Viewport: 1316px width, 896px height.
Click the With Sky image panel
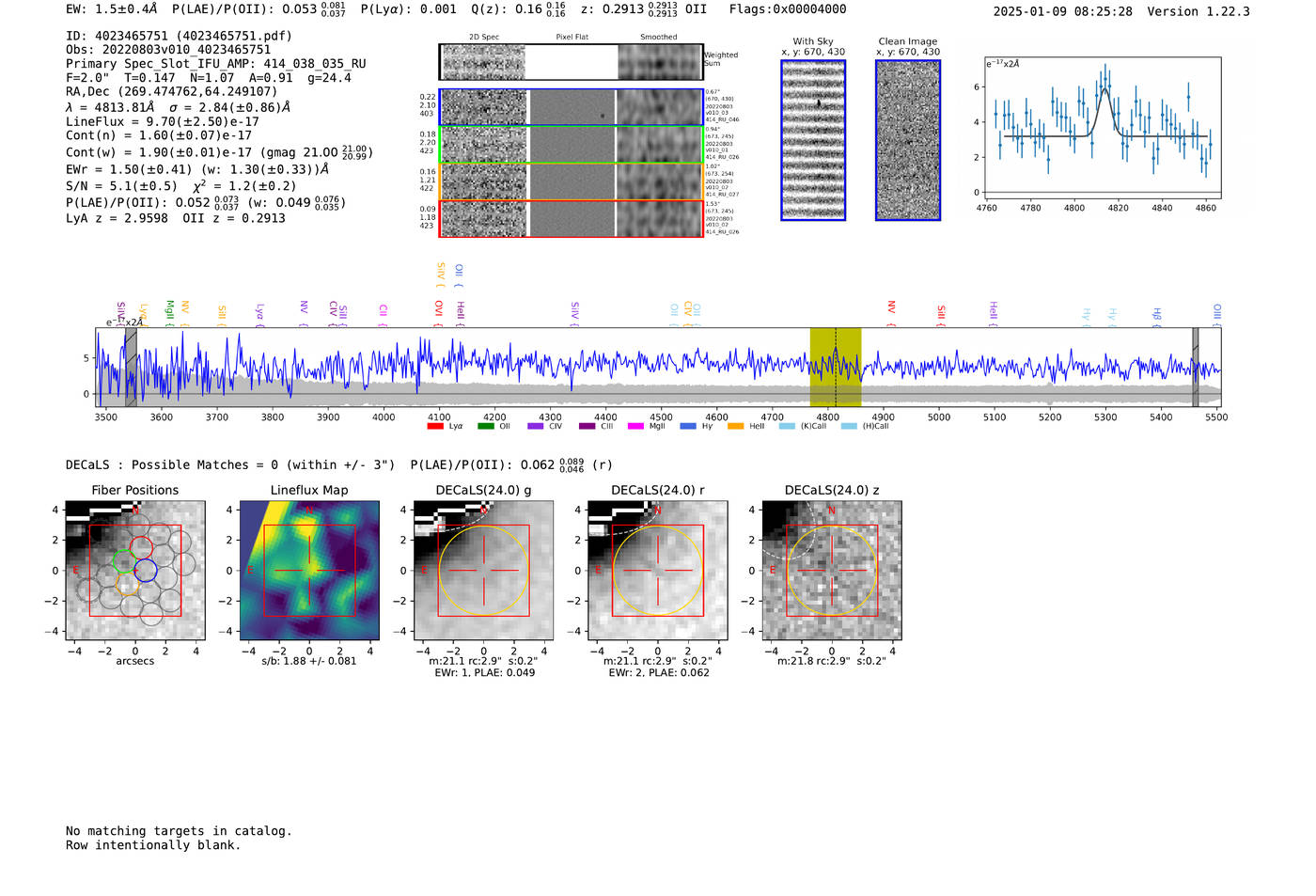(x=813, y=140)
